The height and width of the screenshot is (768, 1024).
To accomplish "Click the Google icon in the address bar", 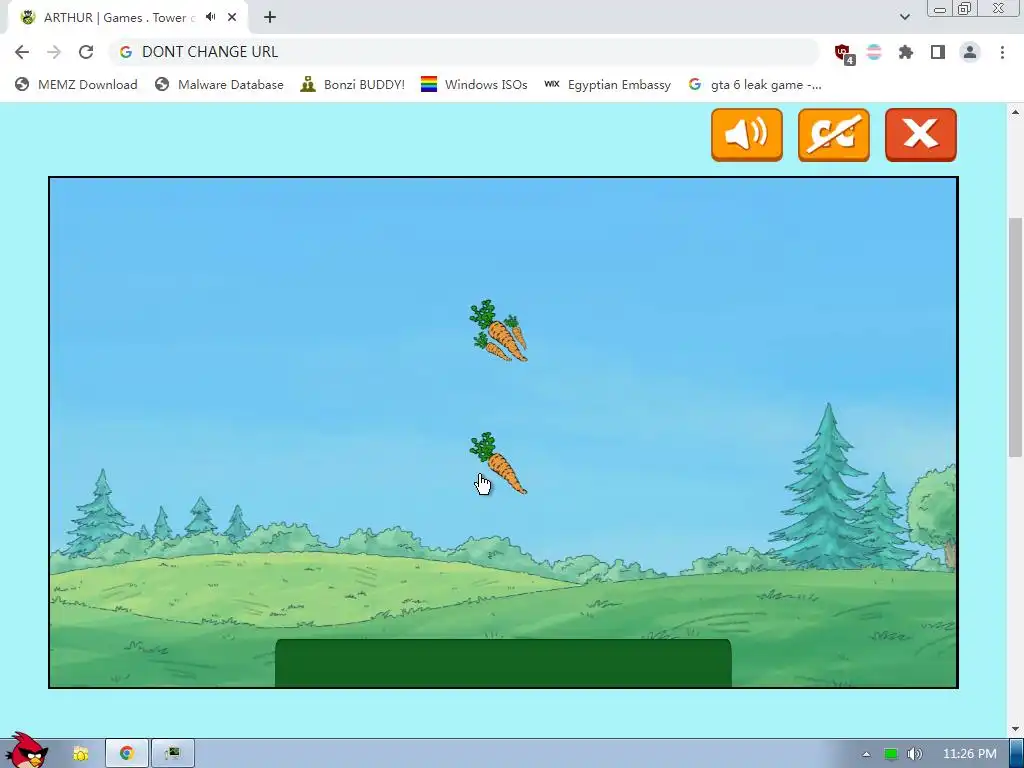I will 126,52.
